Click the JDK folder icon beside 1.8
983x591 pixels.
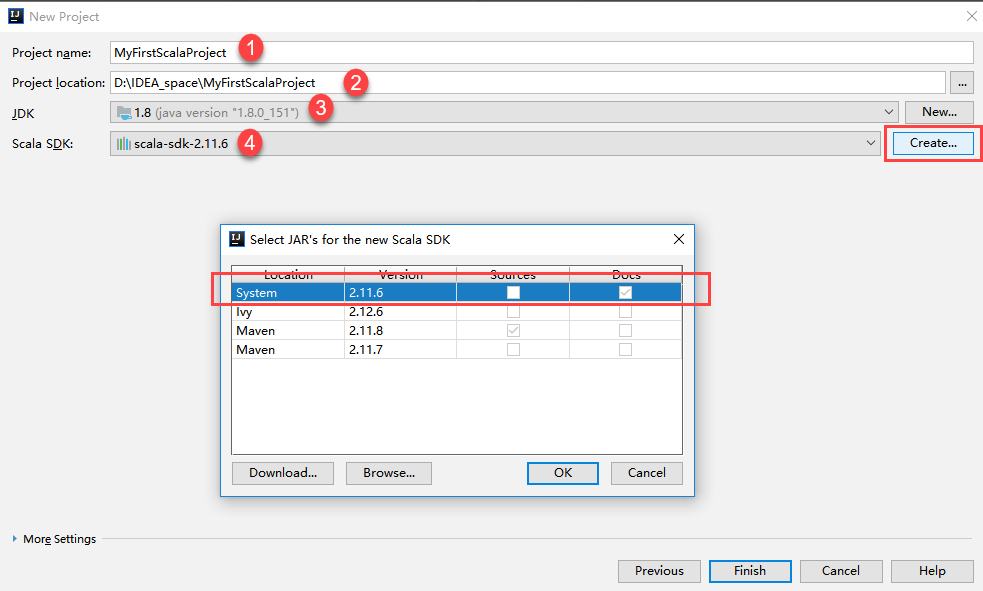point(124,113)
